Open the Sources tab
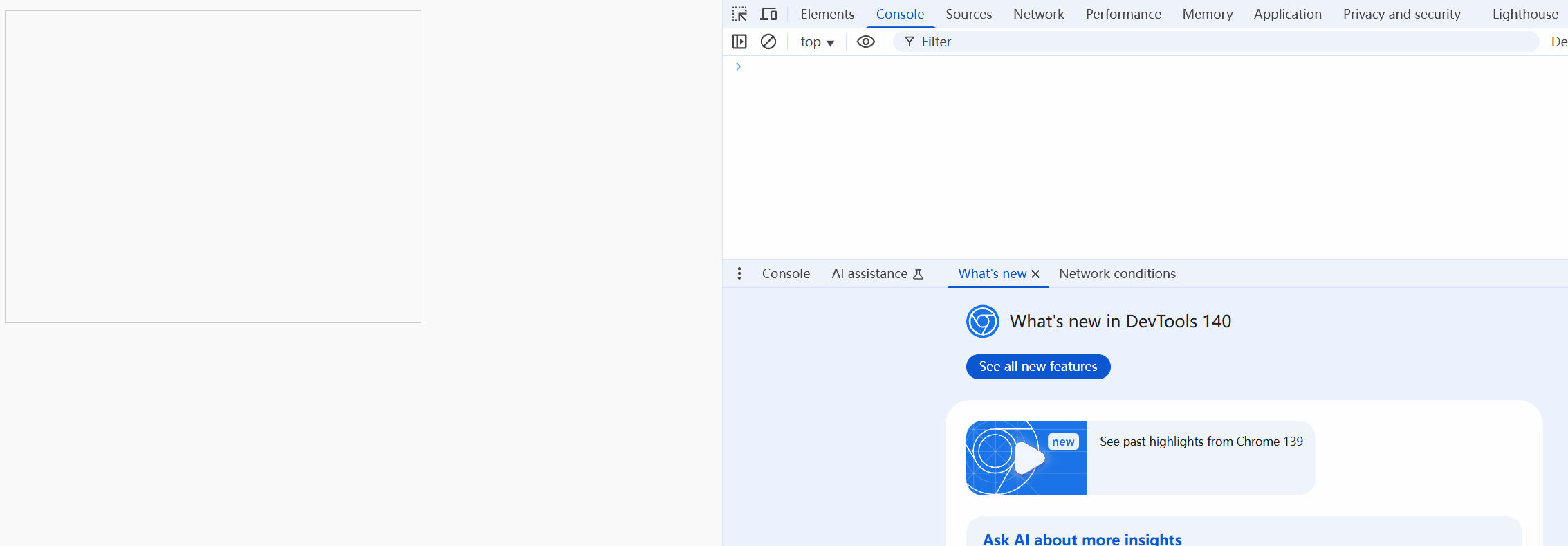The image size is (1568, 546). [x=968, y=14]
